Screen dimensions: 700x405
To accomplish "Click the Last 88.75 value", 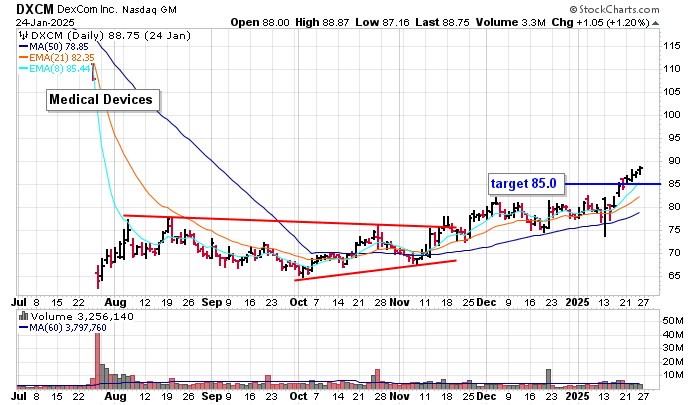I will (x=442, y=22).
